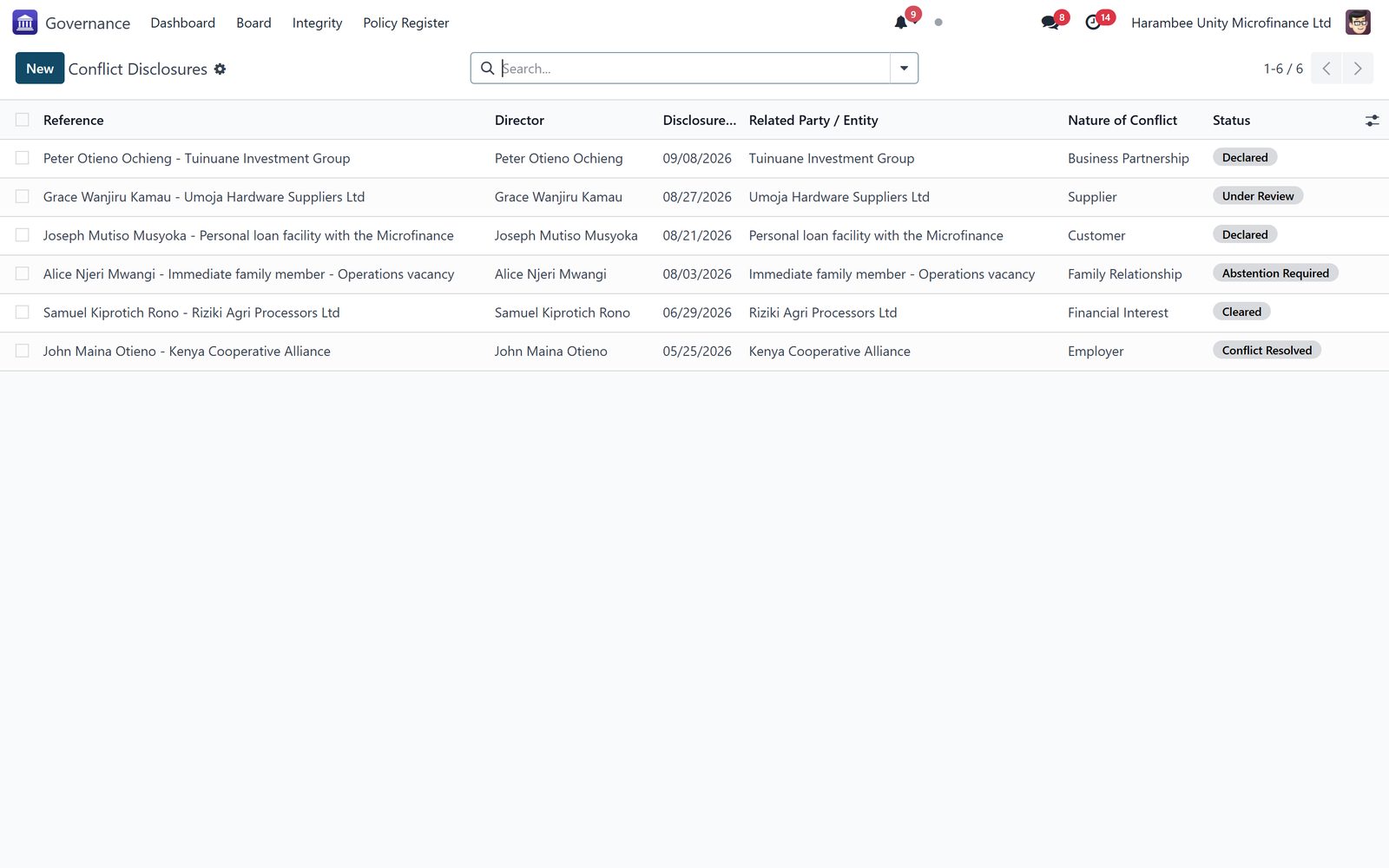This screenshot has width=1389, height=868.
Task: Open the Board menu
Action: 253,23
